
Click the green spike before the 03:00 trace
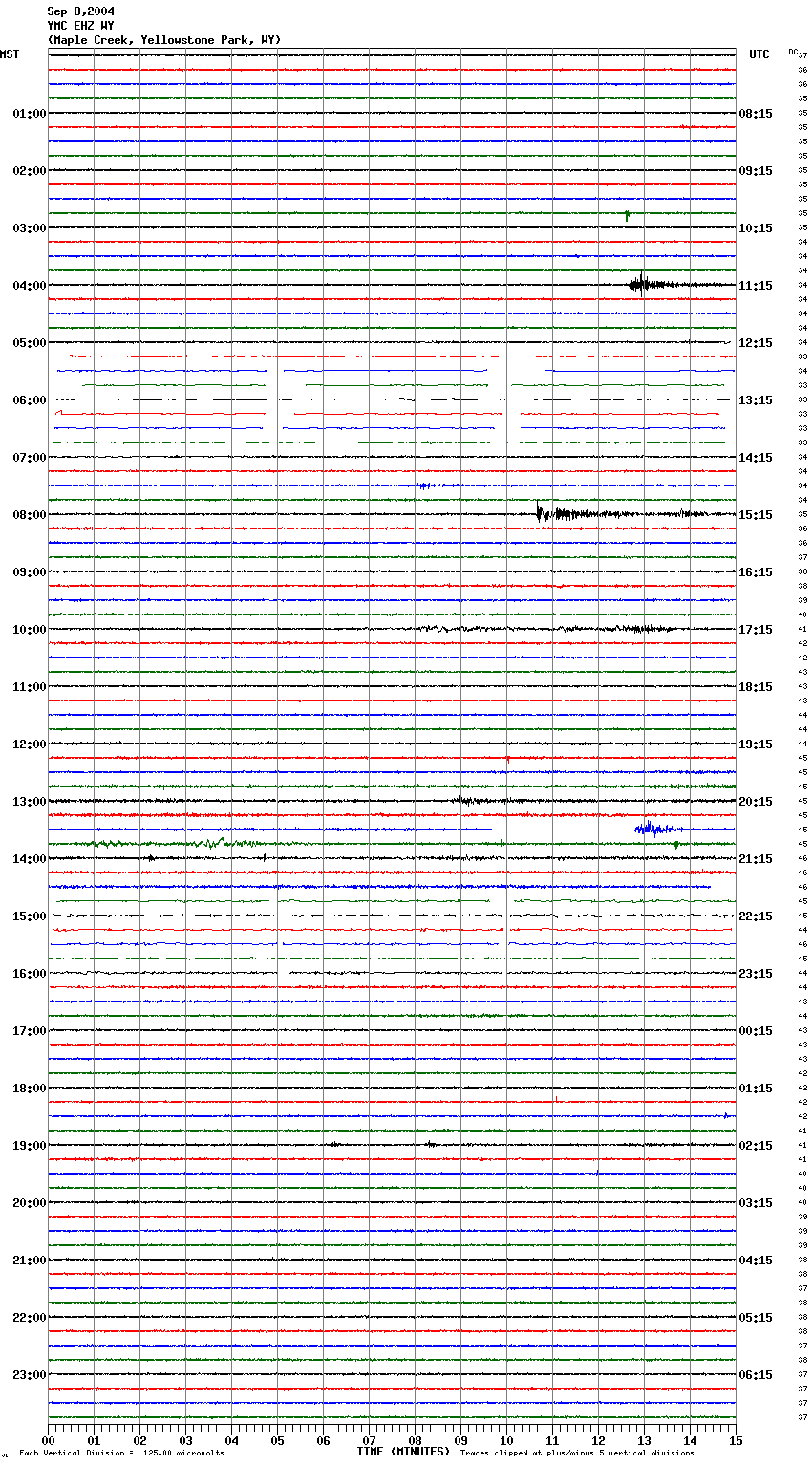627,215
